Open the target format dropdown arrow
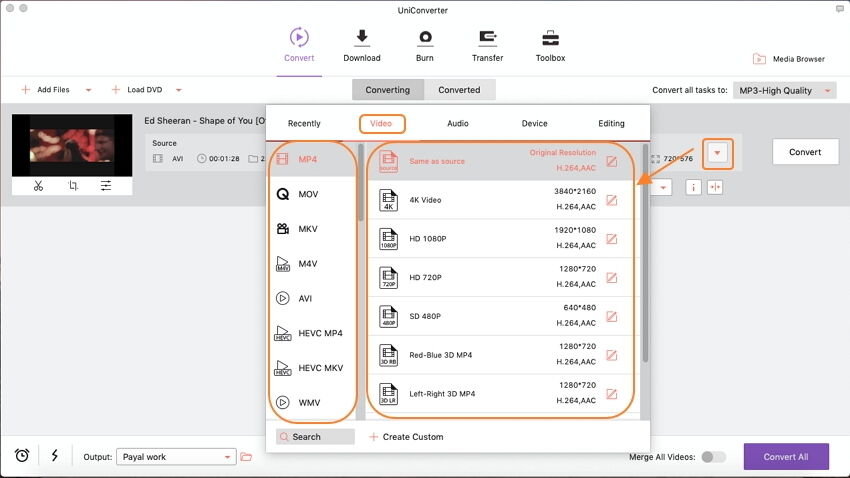The image size is (850, 478). (717, 153)
